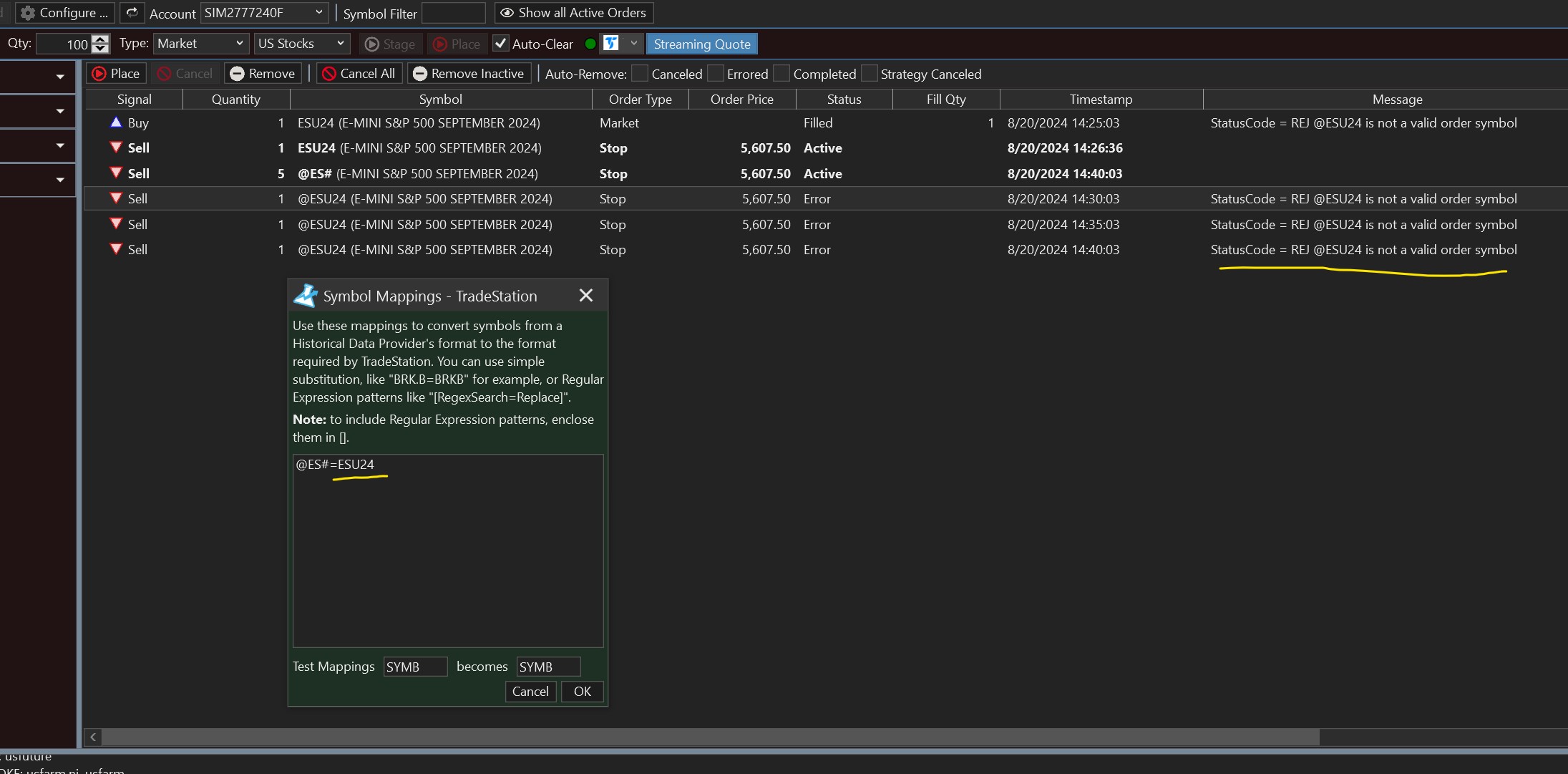Click the red Sell icon in 14:35:03 row

(115, 224)
